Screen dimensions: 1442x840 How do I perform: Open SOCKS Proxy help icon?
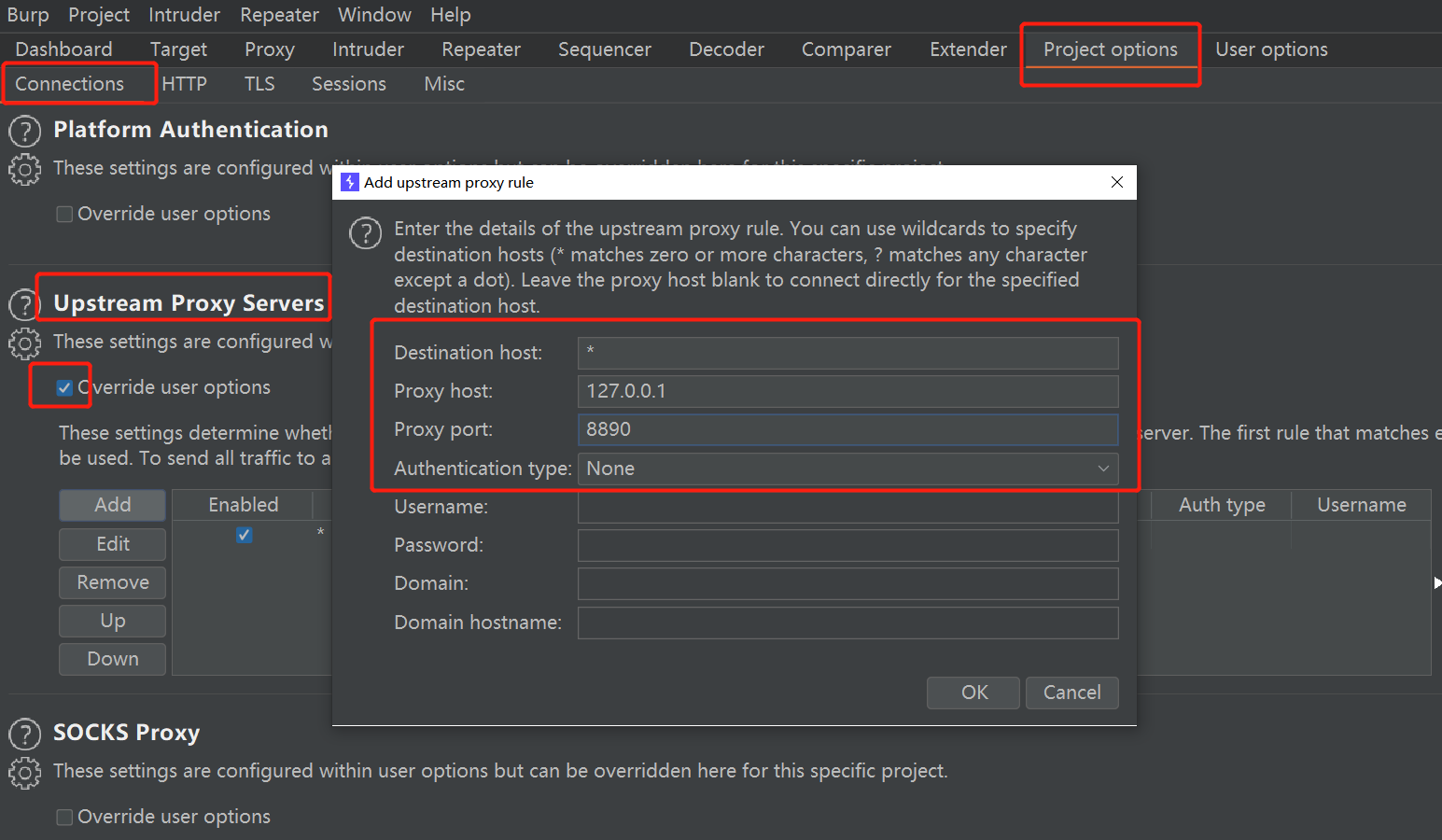[25, 735]
